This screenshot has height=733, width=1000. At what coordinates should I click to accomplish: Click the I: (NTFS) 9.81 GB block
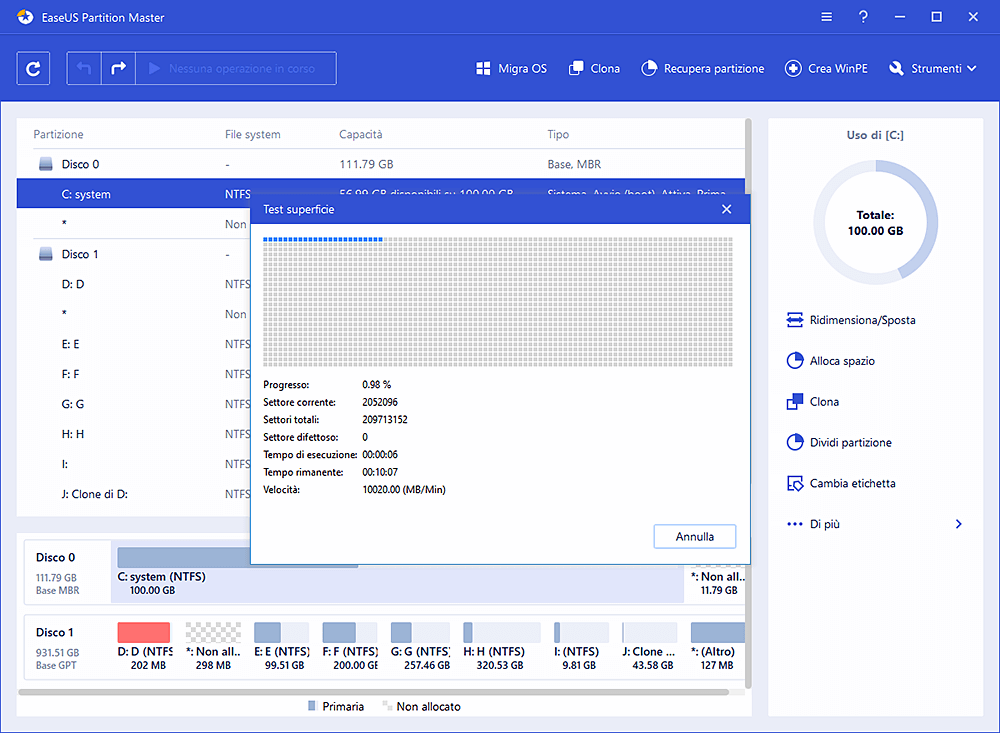(x=580, y=646)
